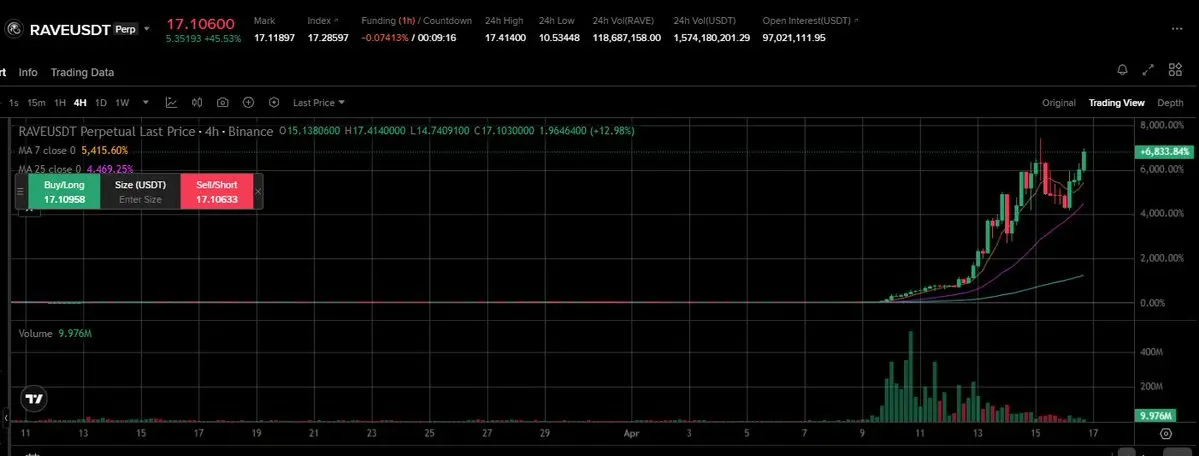Screen dimensions: 1199x456
Task: Click the 9.976M volume axis label
Action: (x=1155, y=416)
